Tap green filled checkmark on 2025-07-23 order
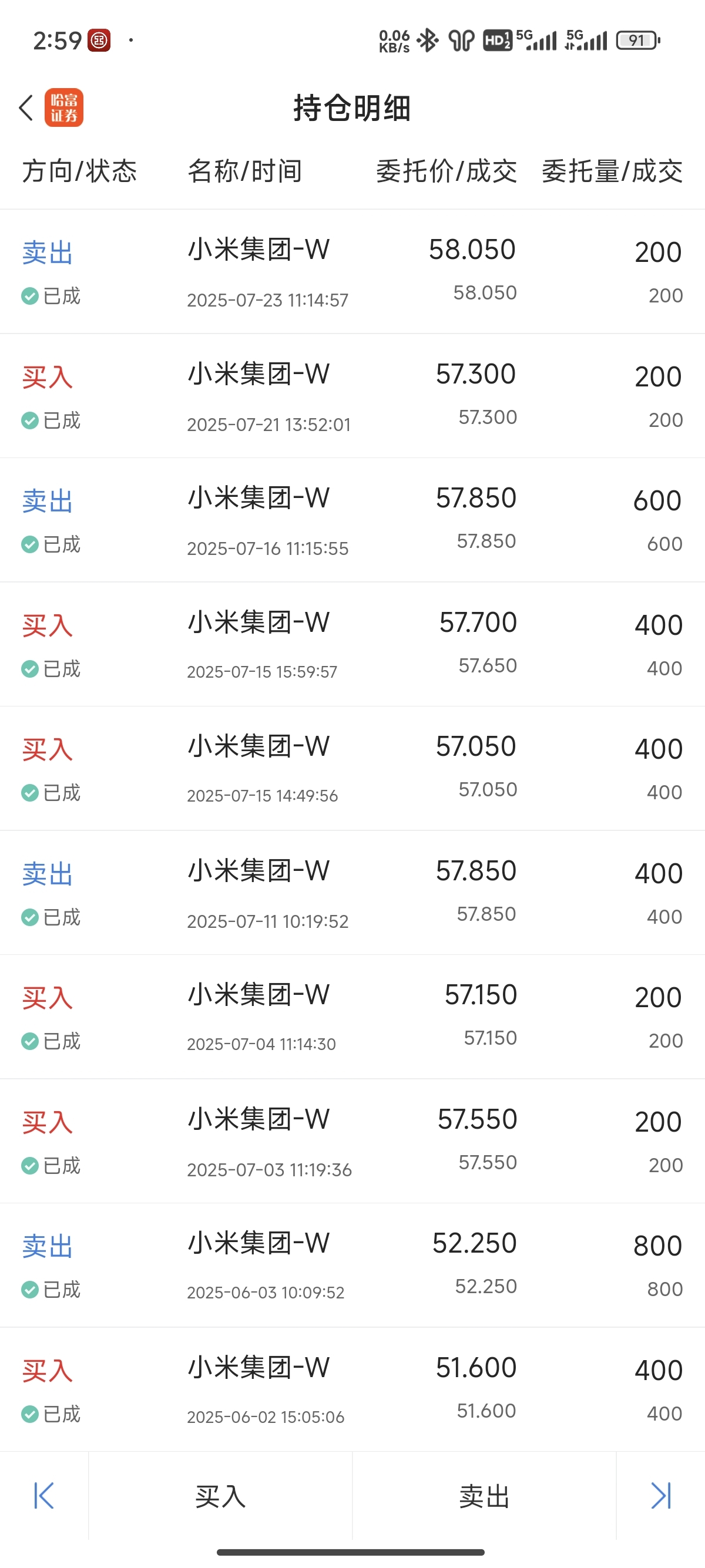 pyautogui.click(x=30, y=296)
